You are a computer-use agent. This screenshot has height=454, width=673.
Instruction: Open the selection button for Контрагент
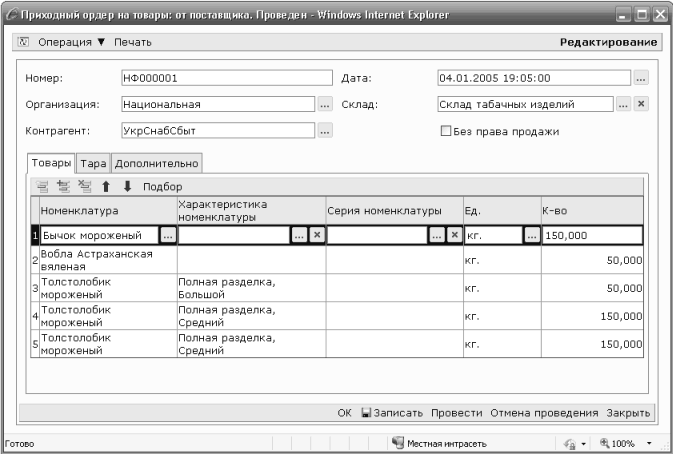pos(325,130)
